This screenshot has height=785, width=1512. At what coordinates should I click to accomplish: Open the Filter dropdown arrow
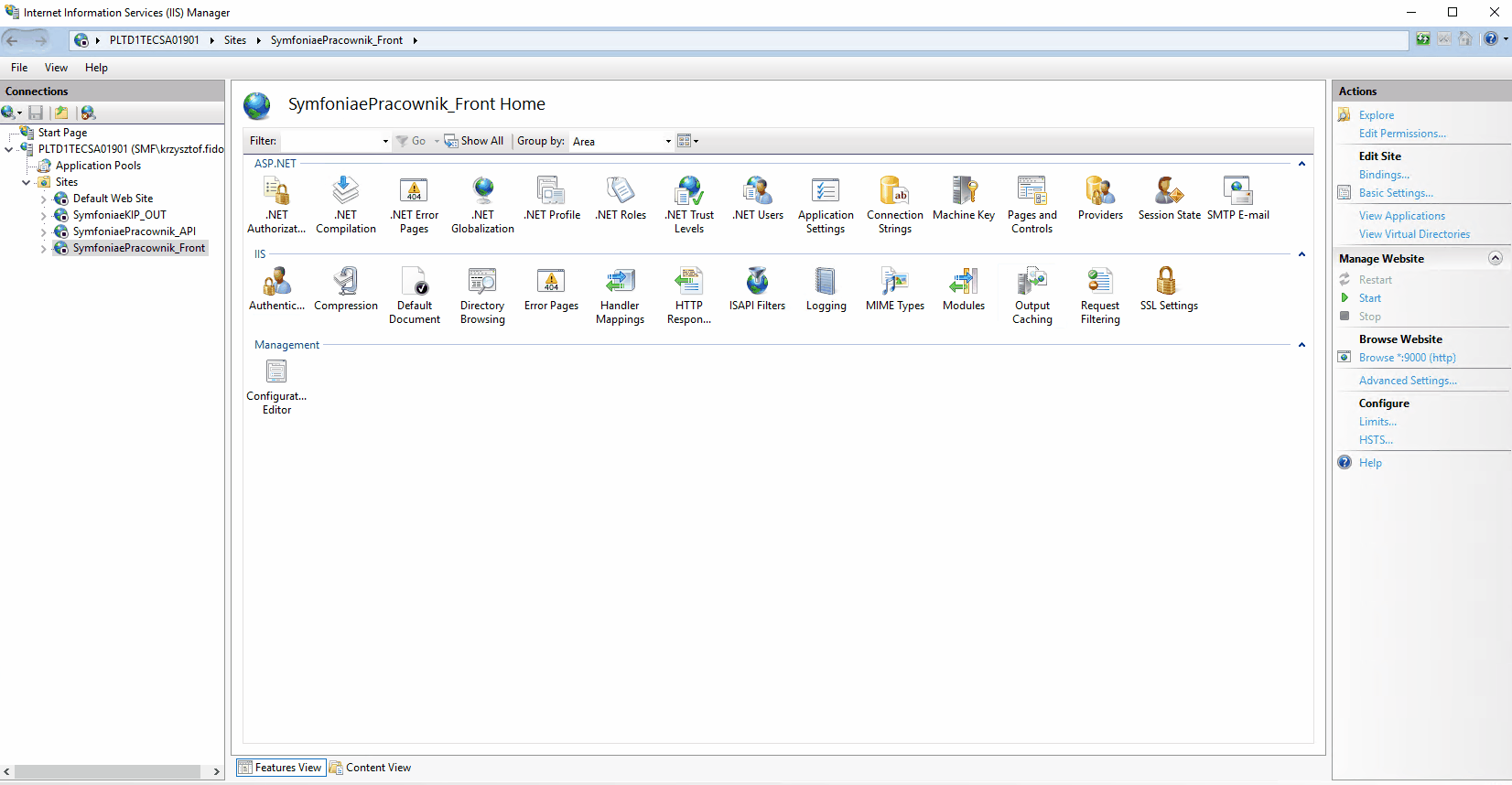tap(385, 141)
